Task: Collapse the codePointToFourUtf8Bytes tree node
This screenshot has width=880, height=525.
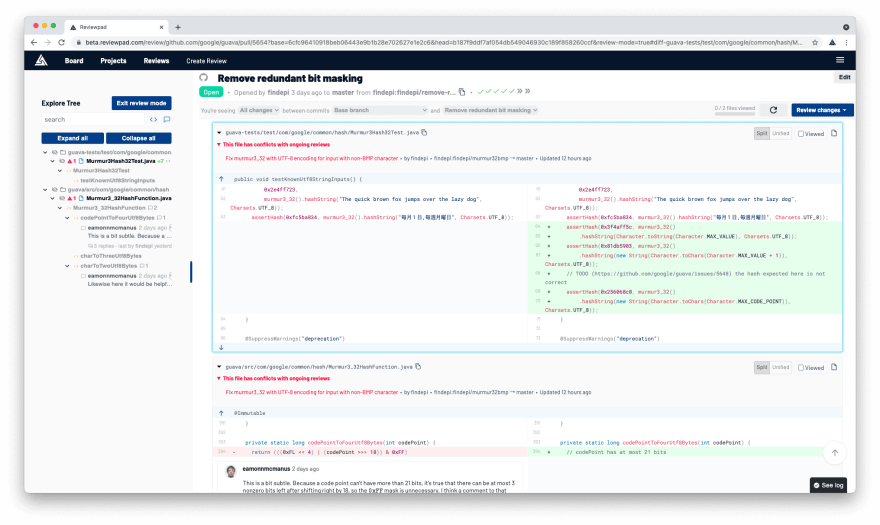Action: (67, 218)
